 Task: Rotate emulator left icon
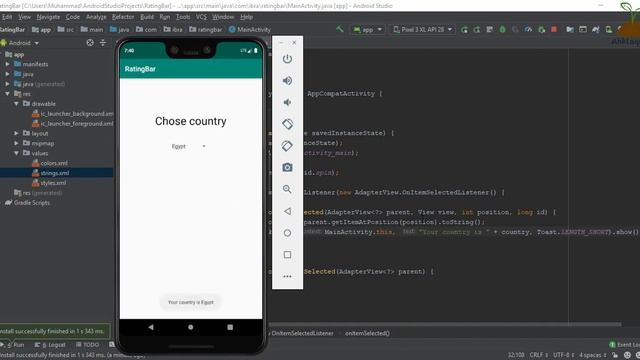click(x=287, y=124)
